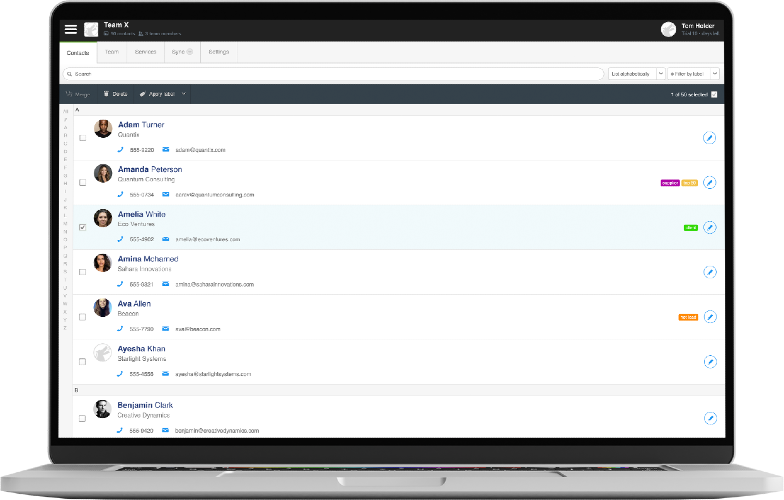
Task: Tick the checkbox for Benjamin Clark
Action: (82, 418)
